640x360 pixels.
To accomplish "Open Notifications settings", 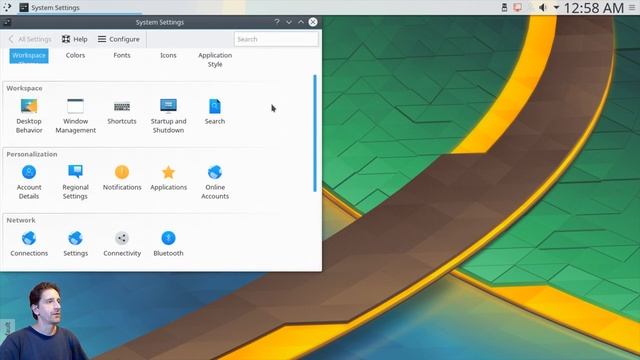I will [x=122, y=178].
